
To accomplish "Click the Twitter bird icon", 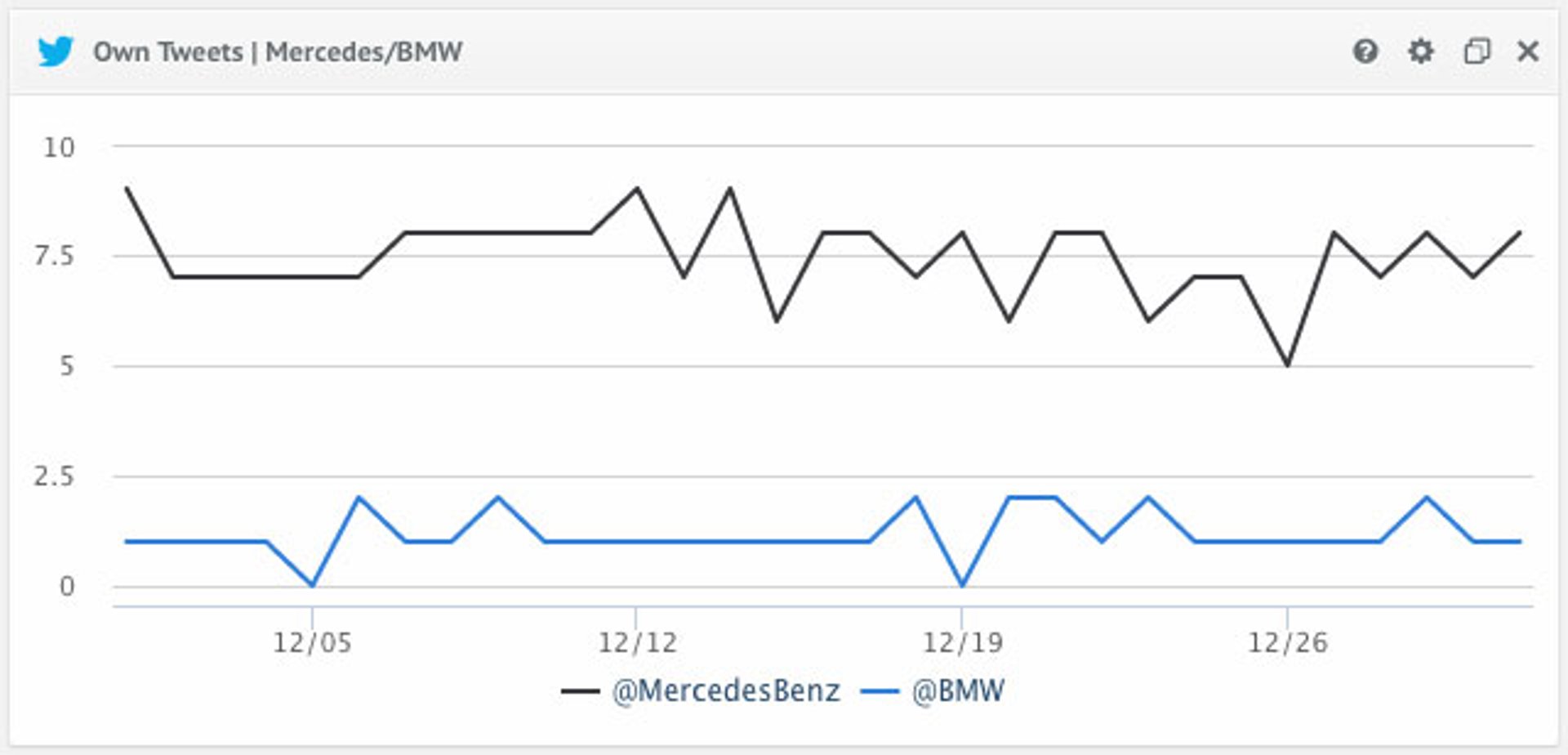I will click(54, 51).
